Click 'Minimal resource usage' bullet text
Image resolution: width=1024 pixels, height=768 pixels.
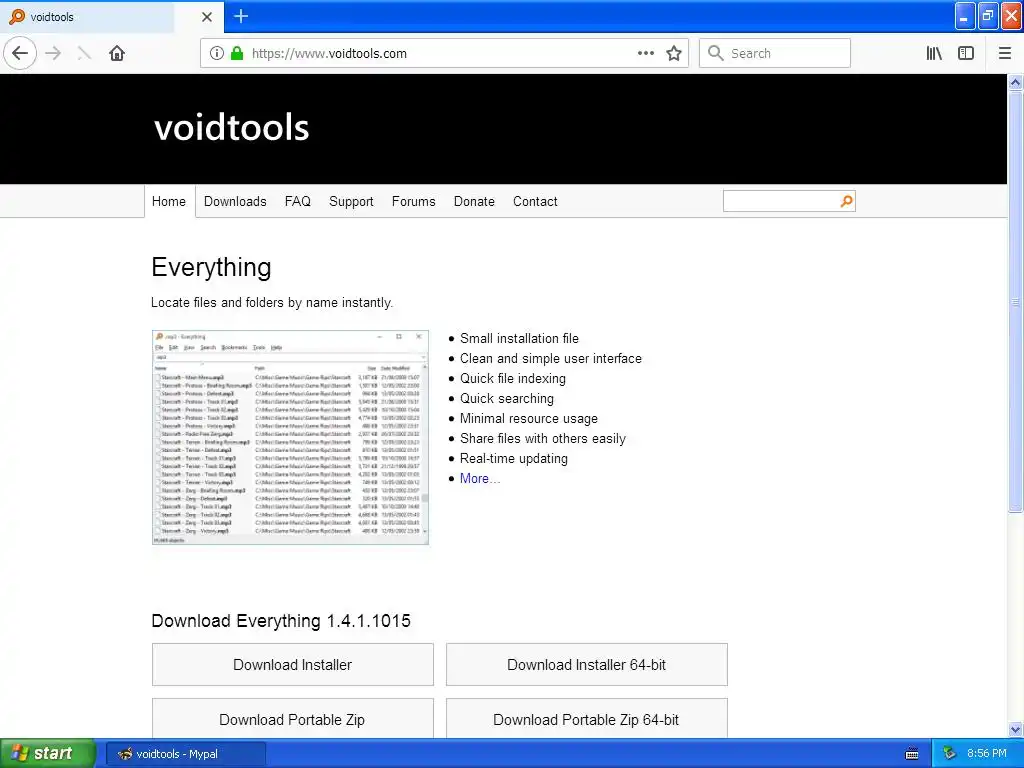tap(528, 419)
